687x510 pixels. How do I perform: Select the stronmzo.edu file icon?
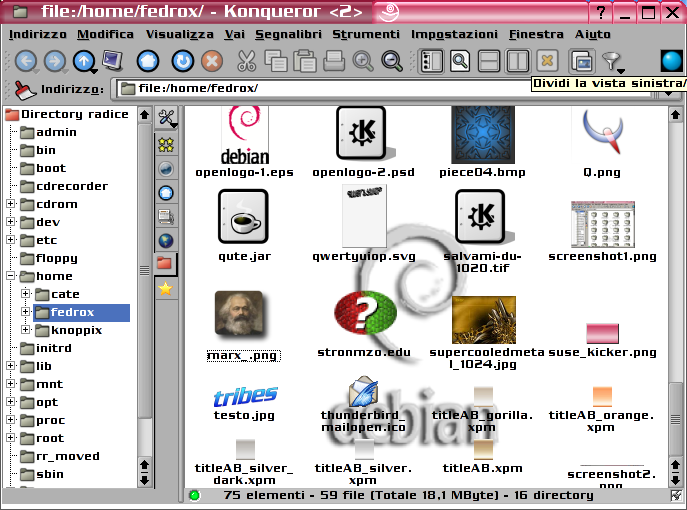(365, 312)
